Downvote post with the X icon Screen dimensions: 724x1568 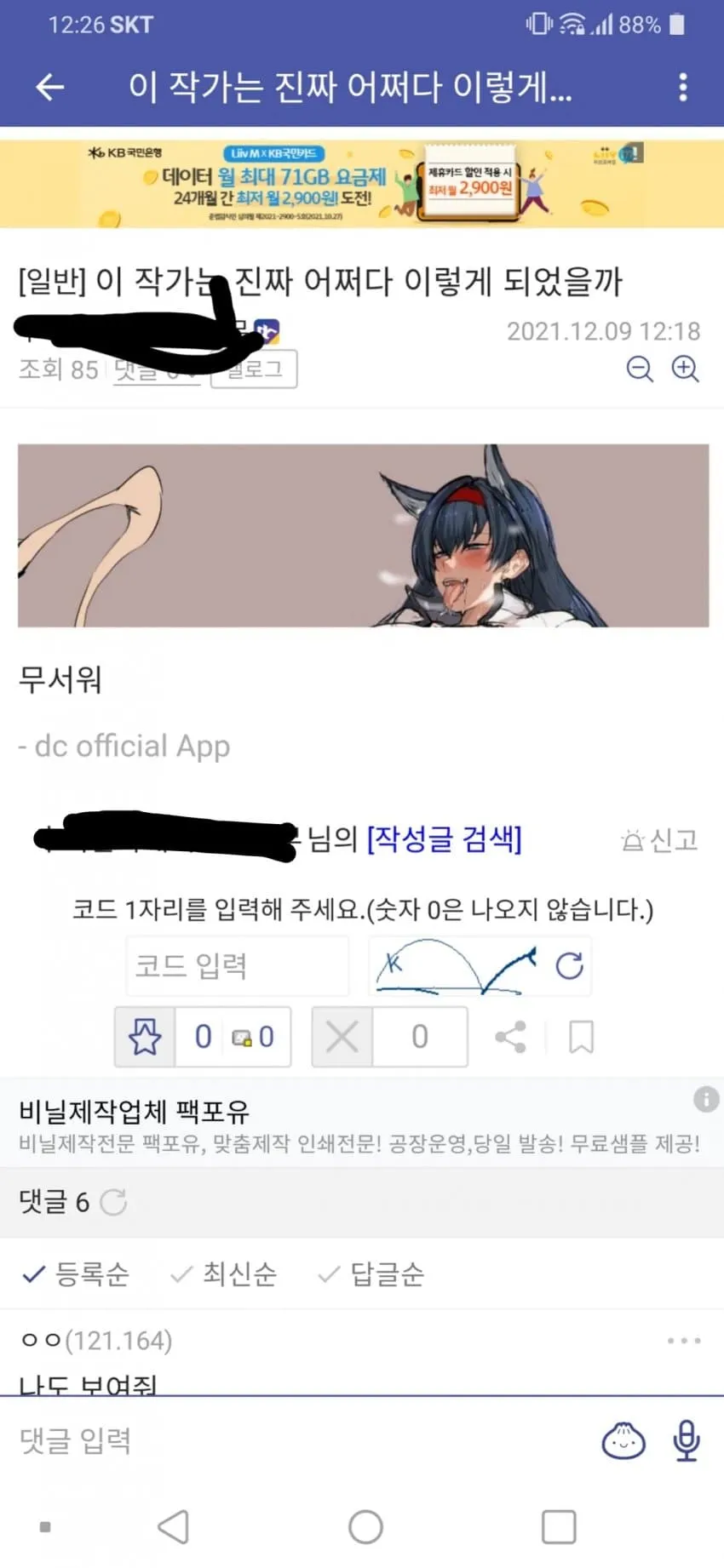pos(342,1037)
